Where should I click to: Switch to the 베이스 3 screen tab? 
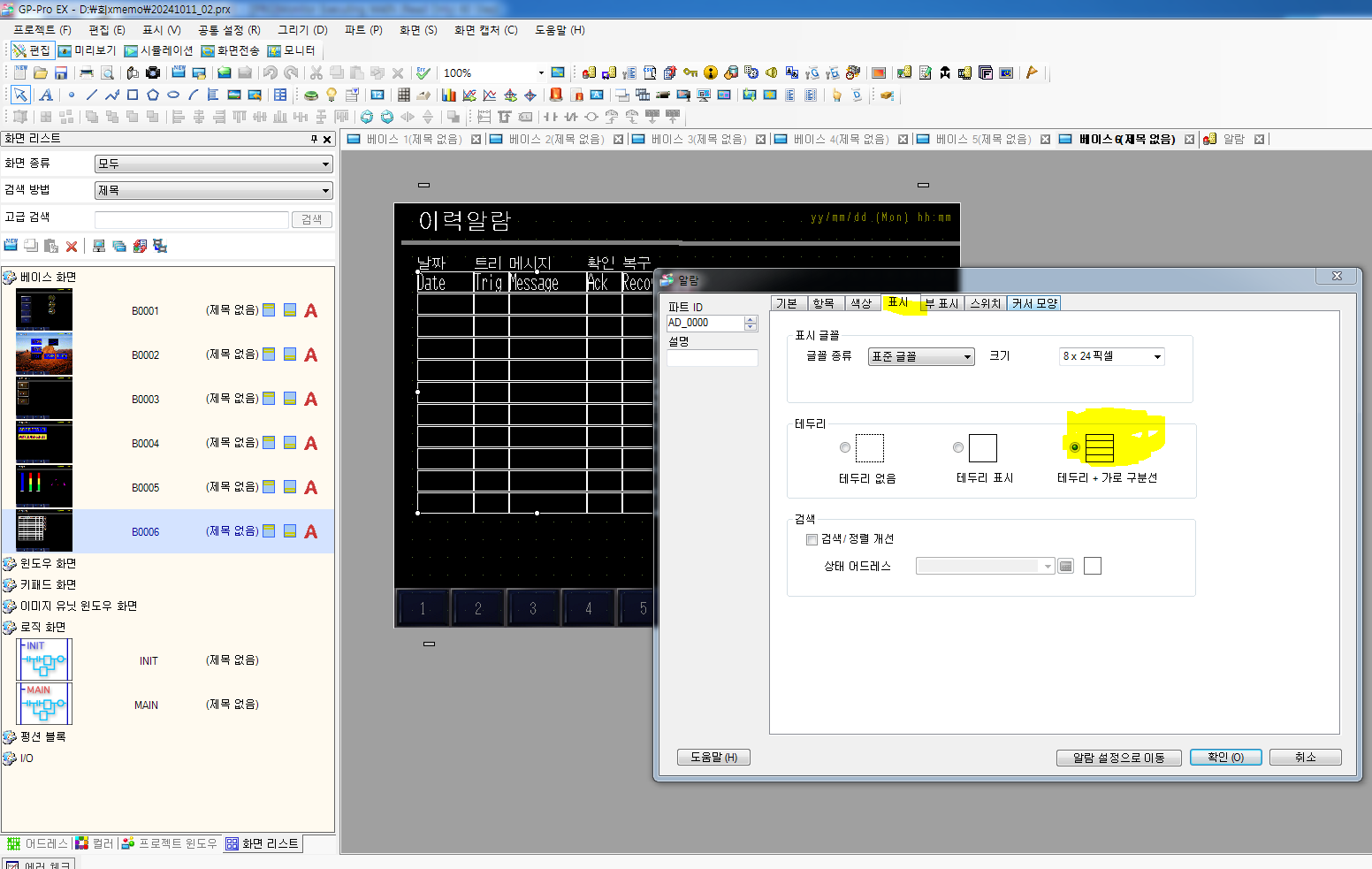pos(697,139)
